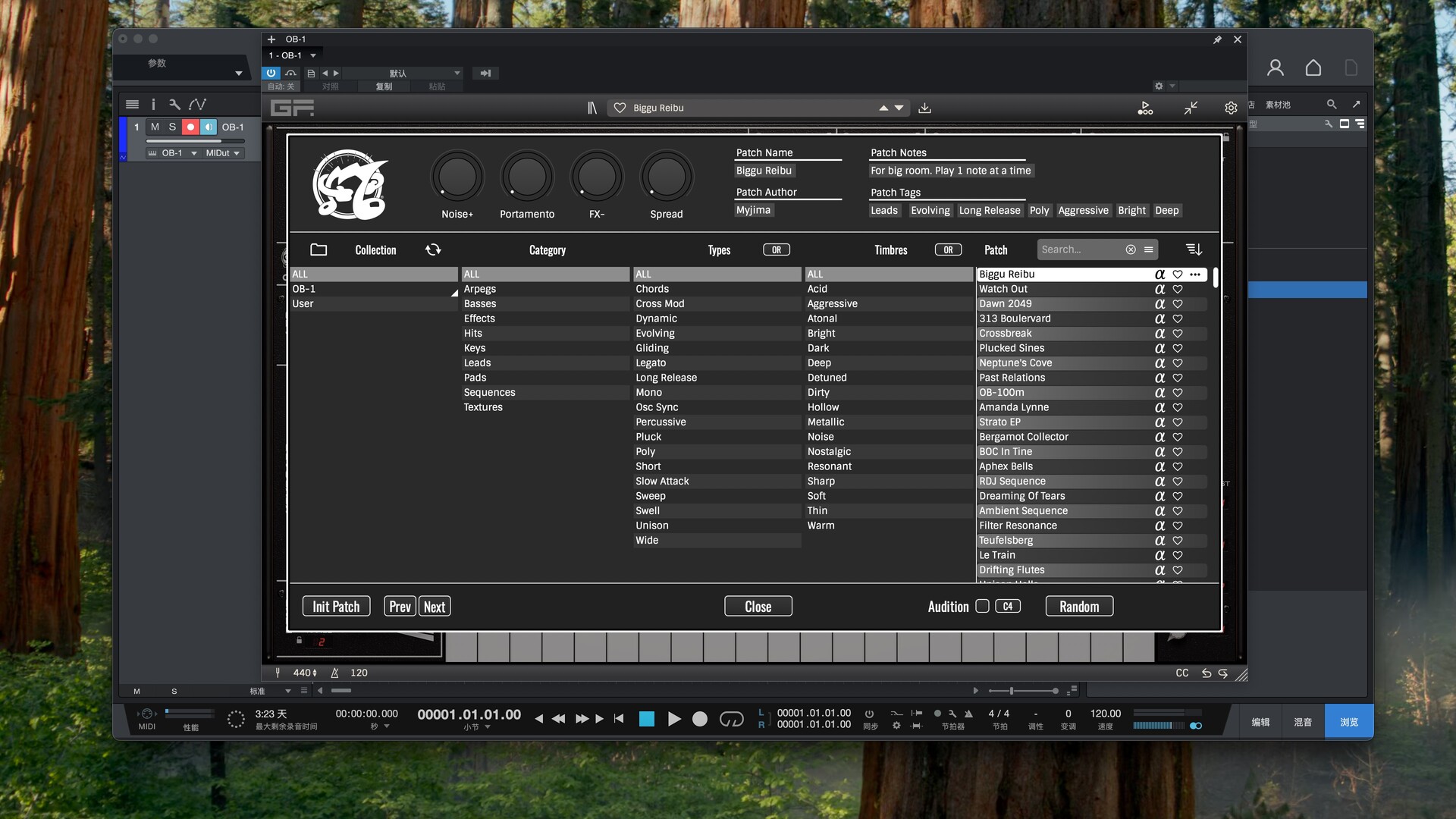Open OB-1 instrument selector on track
This screenshot has width=1456, height=819.
click(173, 153)
